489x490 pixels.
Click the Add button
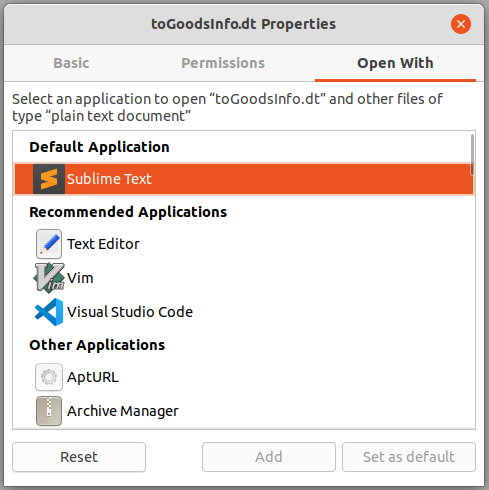pos(269,457)
